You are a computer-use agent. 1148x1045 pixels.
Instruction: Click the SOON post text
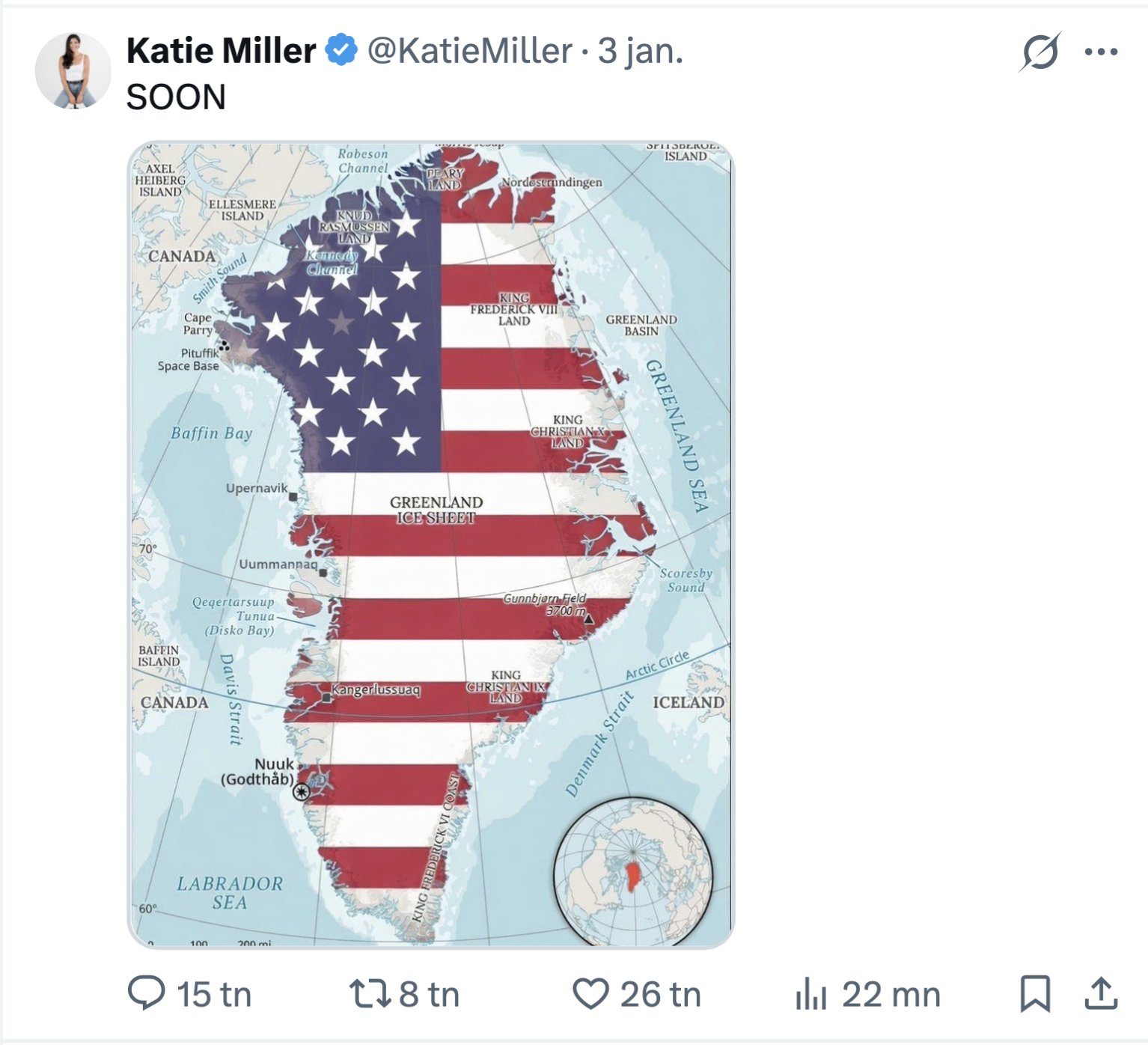click(x=176, y=97)
